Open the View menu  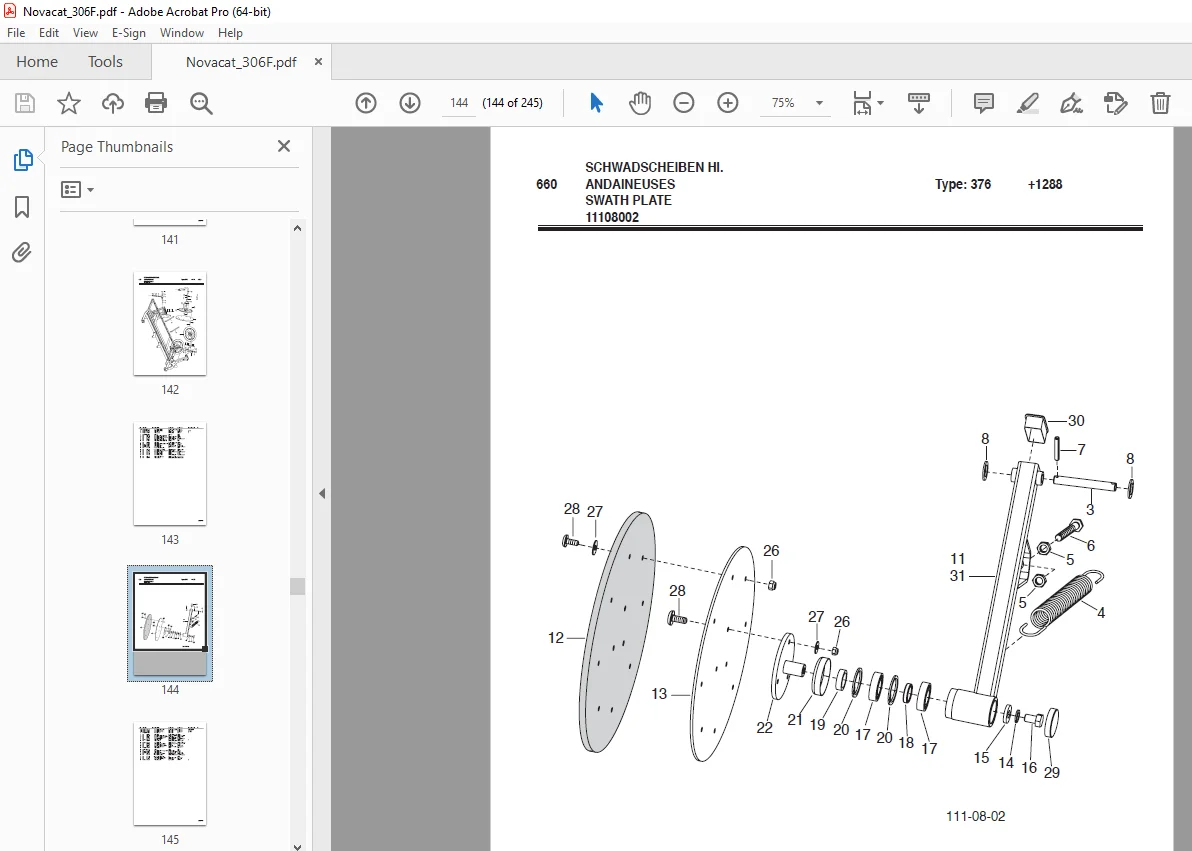click(85, 33)
